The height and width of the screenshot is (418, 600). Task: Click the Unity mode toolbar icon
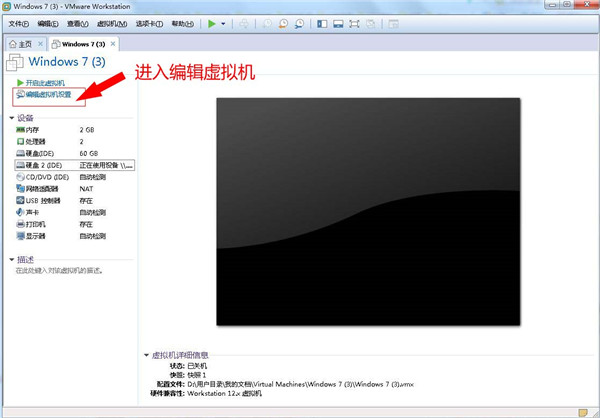point(370,24)
